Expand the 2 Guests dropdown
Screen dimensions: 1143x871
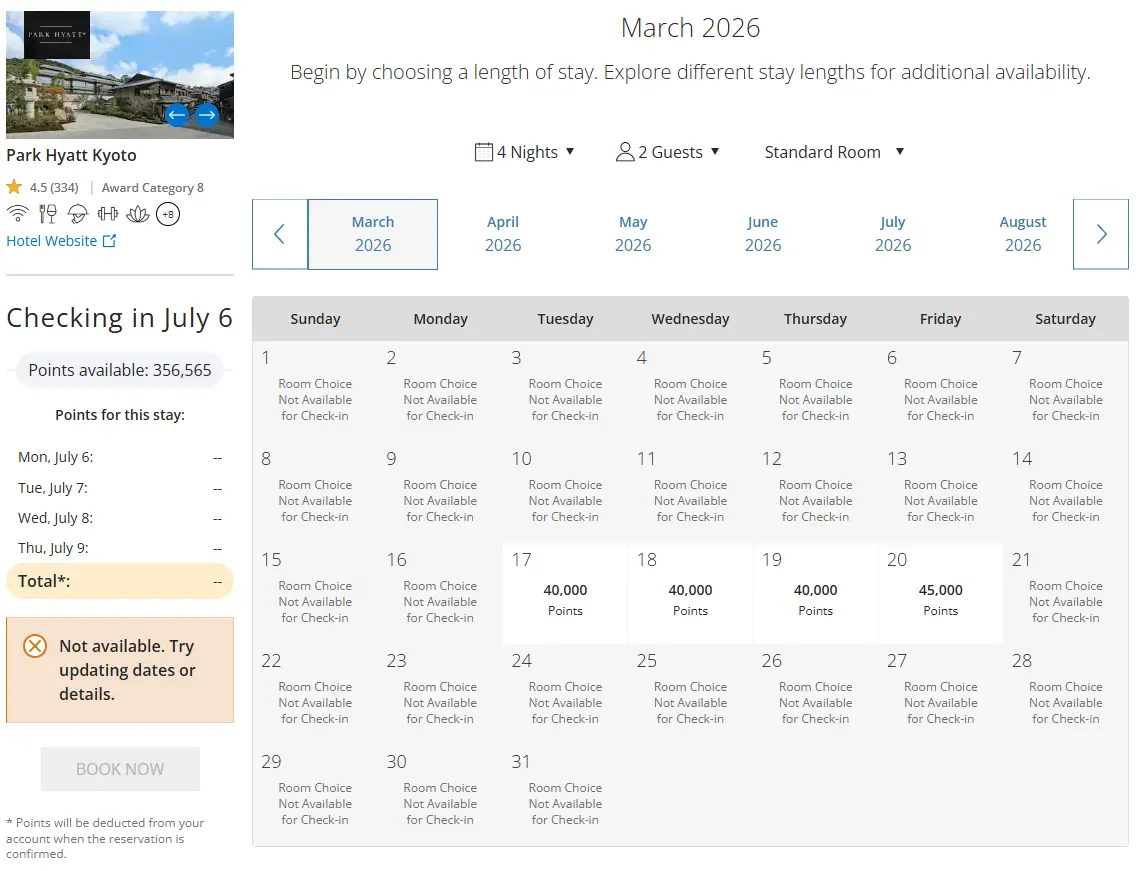click(668, 152)
